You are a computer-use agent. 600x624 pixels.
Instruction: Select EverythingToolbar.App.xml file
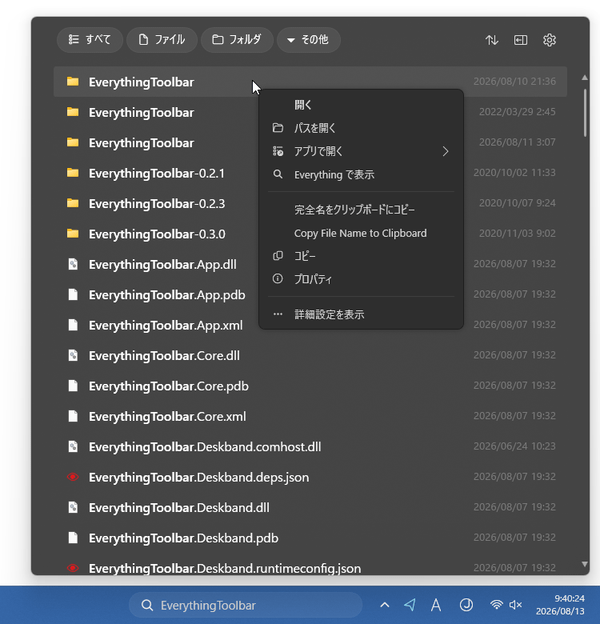(310, 325)
